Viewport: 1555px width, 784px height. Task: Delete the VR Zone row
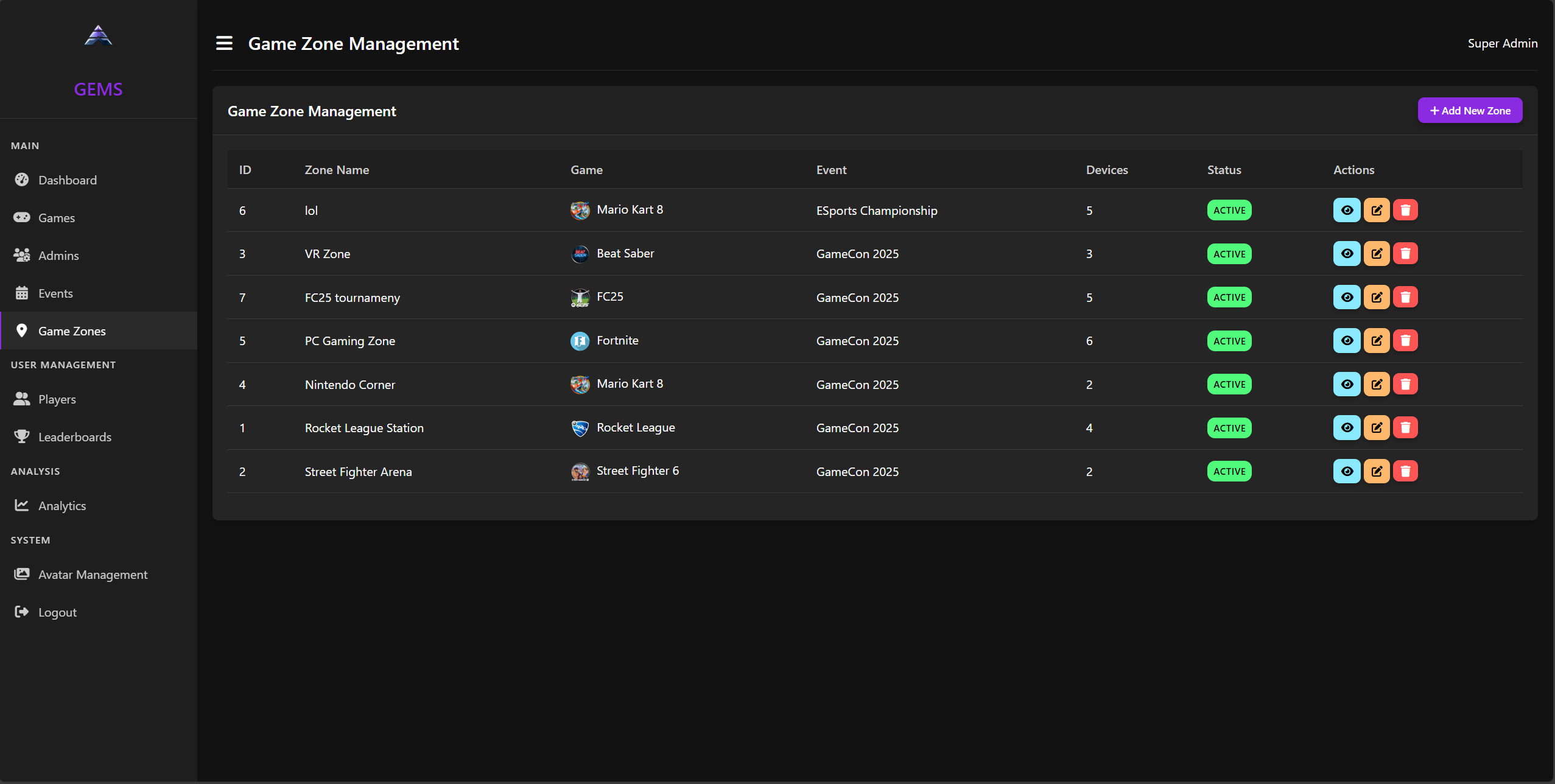click(1405, 254)
